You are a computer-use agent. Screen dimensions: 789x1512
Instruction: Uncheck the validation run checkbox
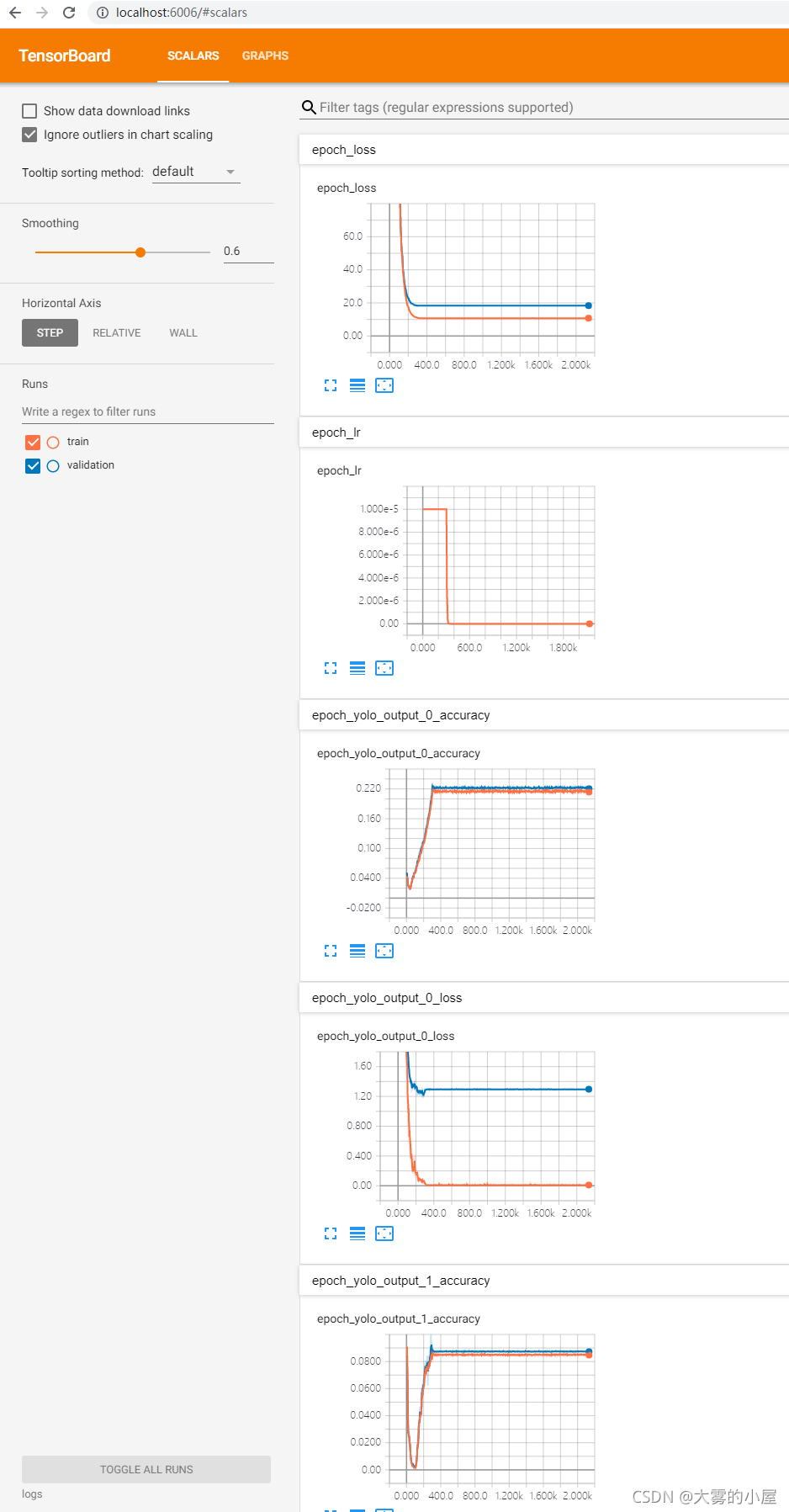coord(33,465)
